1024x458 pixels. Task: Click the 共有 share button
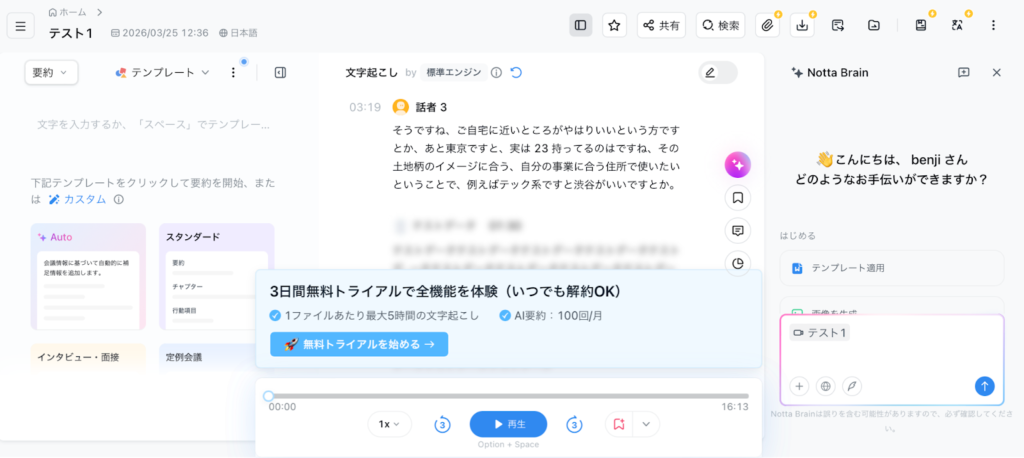click(661, 25)
